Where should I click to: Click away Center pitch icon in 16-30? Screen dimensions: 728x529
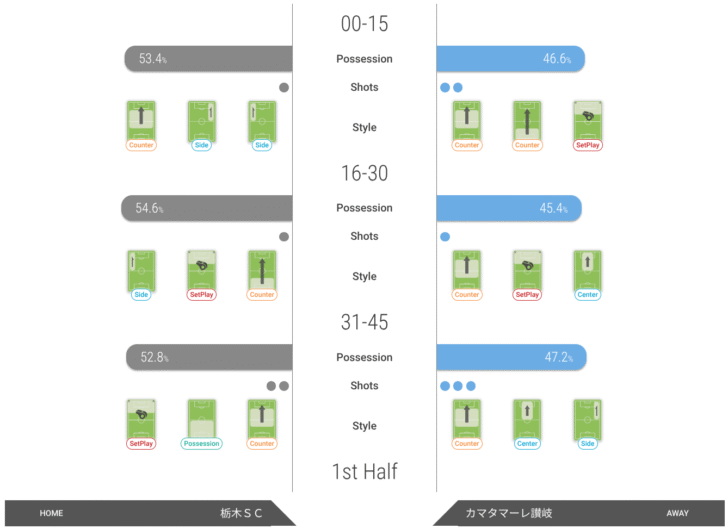588,271
